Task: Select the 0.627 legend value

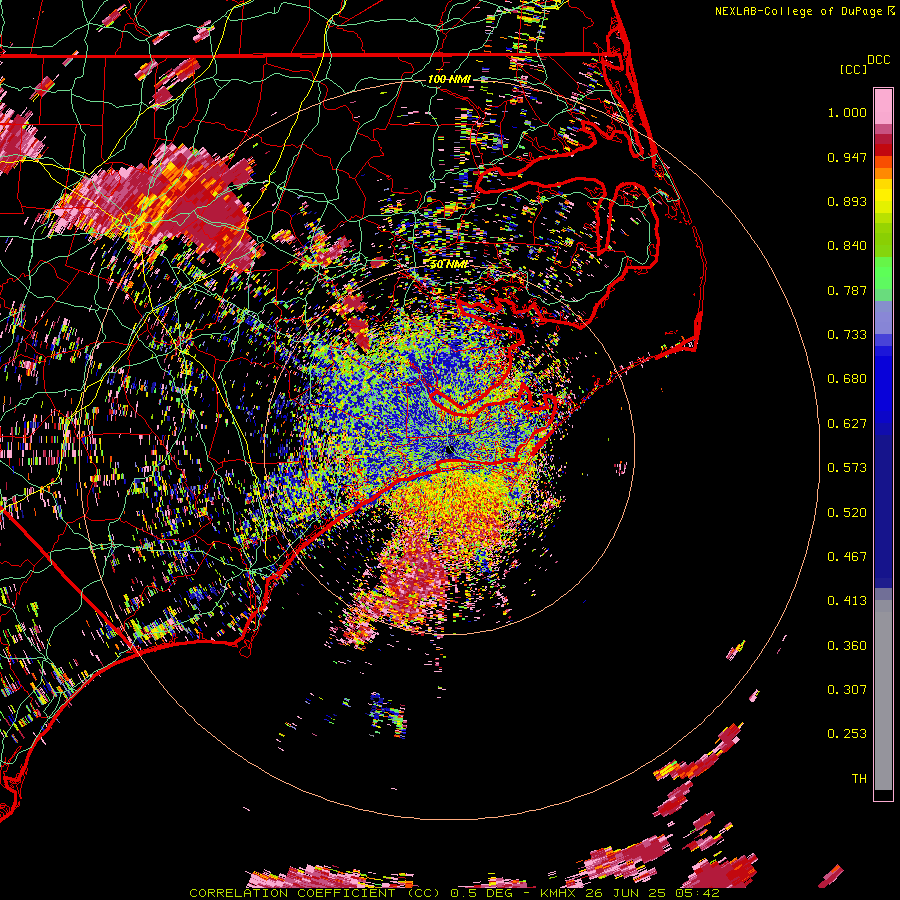Action: [847, 424]
